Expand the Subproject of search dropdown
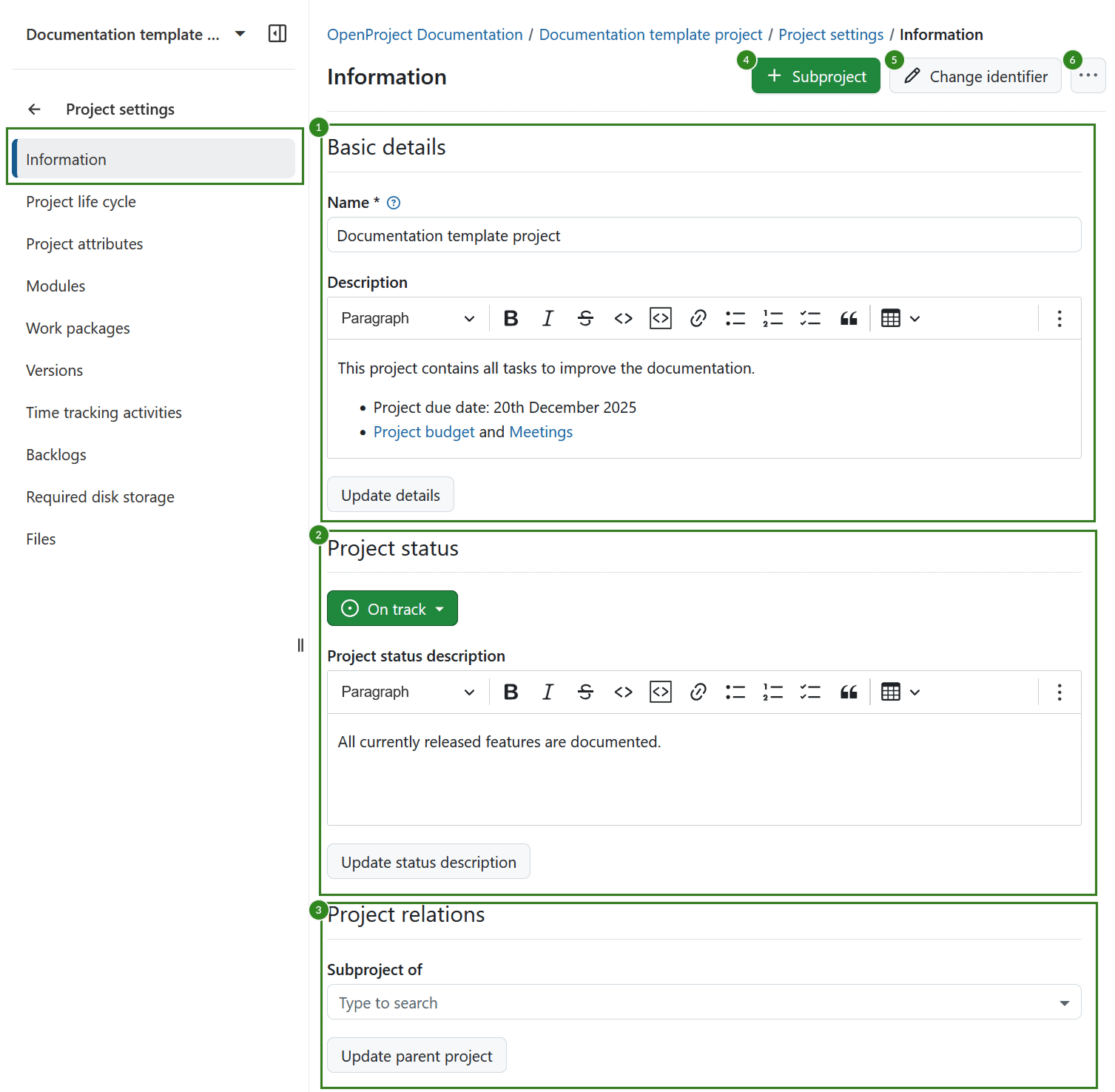This screenshot has width=1115, height=1092. [x=1064, y=1003]
